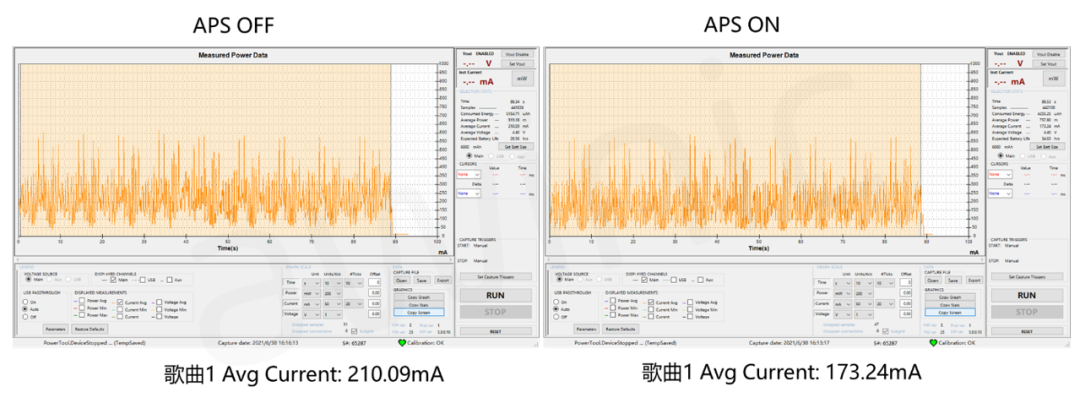Select USB Passthrough Off radio in APS OFF window
This screenshot has height=403, width=1080.
[x=25, y=317]
